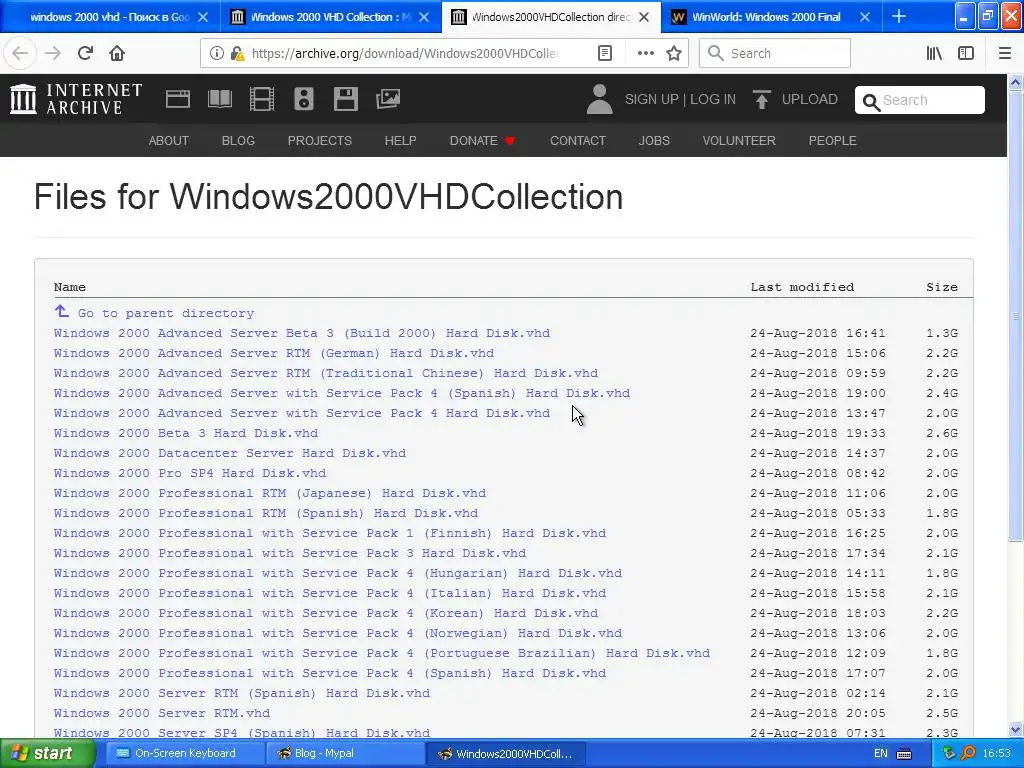Click the SIGN UP link
The height and width of the screenshot is (768, 1024).
tap(651, 99)
